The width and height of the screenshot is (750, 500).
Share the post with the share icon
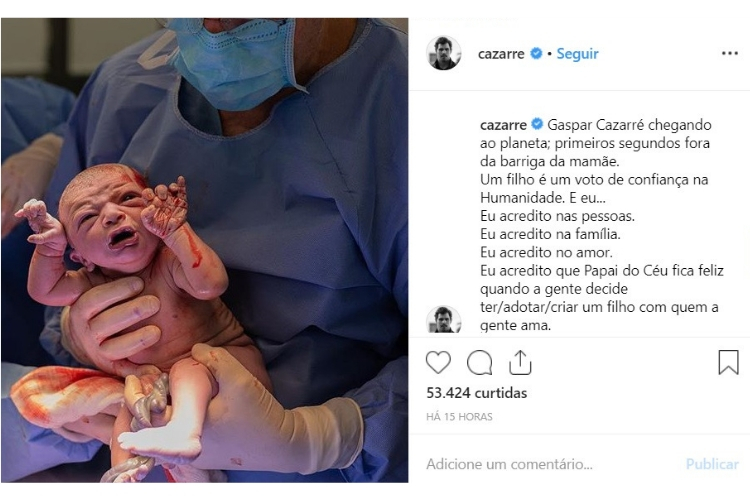520,362
